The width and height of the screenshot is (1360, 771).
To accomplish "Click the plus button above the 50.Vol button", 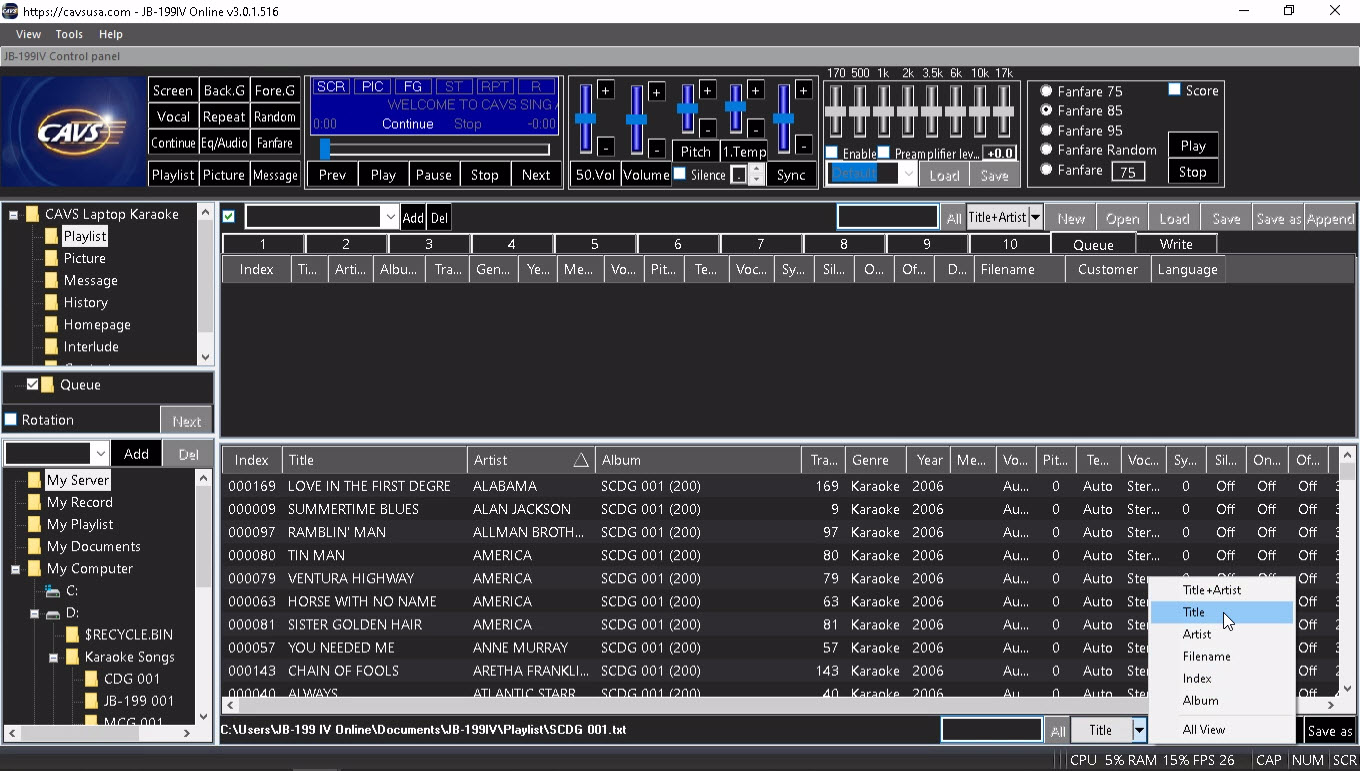I will 605,90.
